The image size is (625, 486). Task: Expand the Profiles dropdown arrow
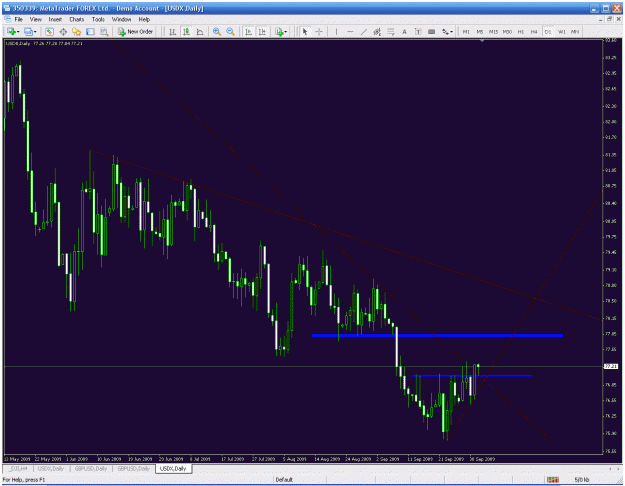click(35, 31)
